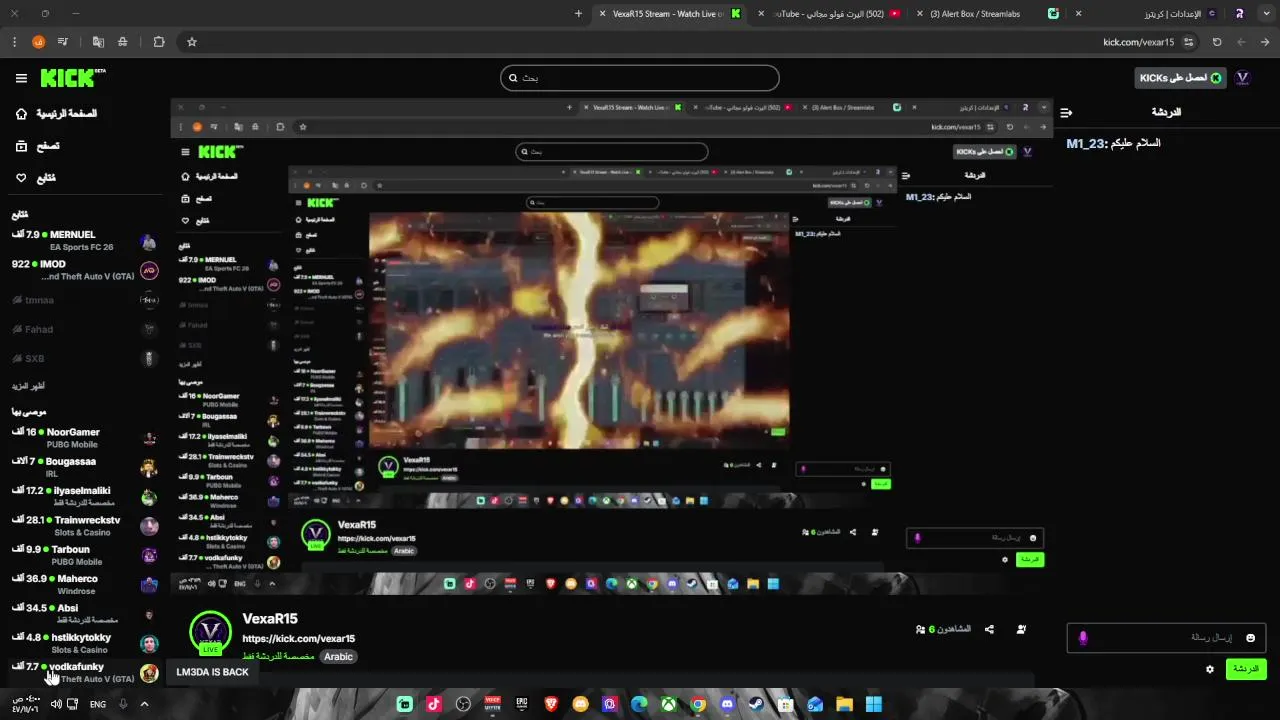Expand 'أظهر المزيد' show more channels
Screen dimensions: 1280x720
pyautogui.click(x=28, y=386)
